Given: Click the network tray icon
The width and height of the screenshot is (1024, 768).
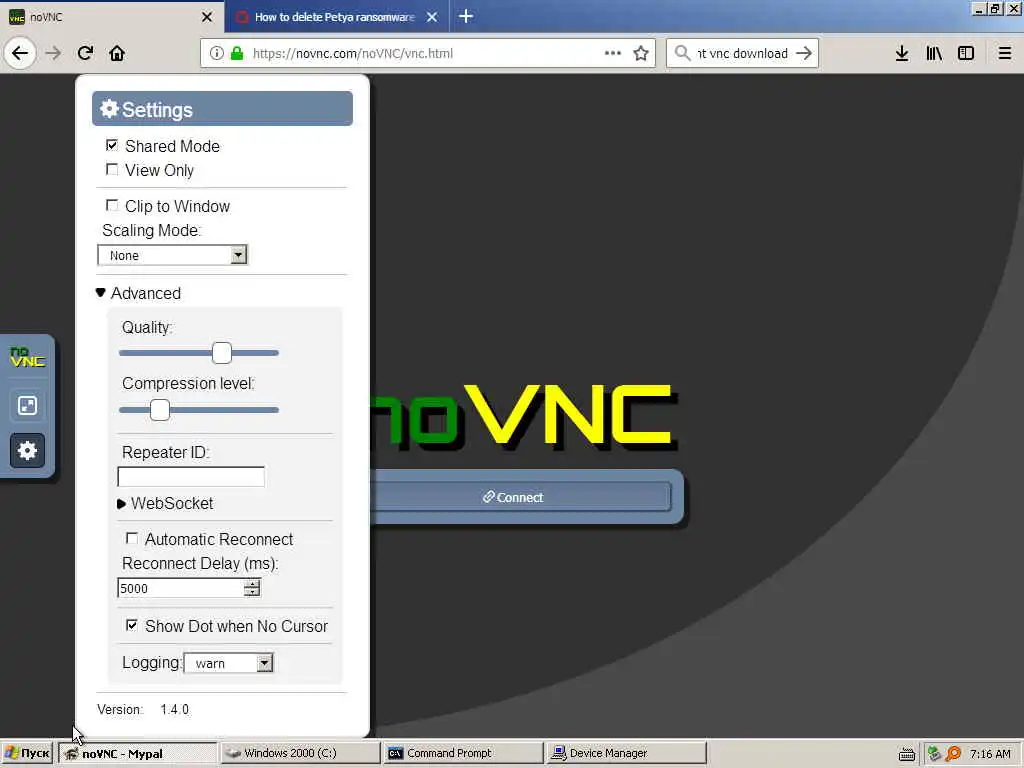Looking at the screenshot, I should 934,754.
